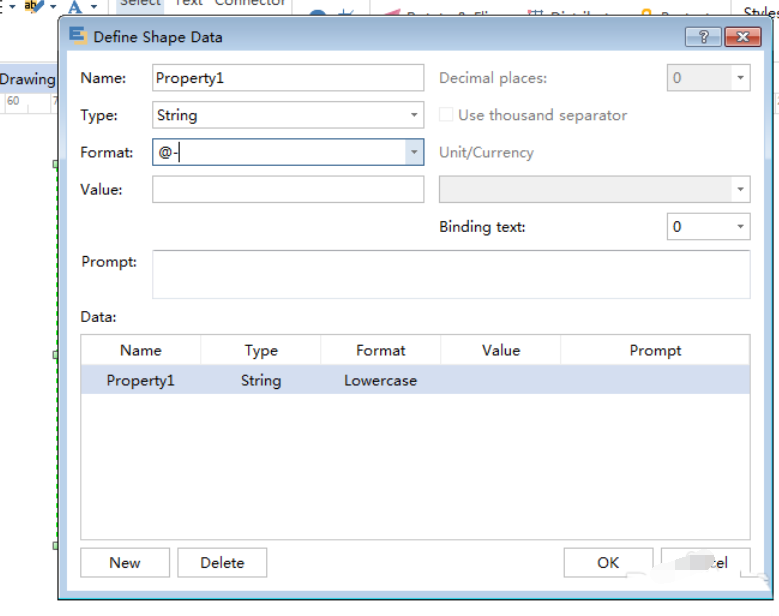The width and height of the screenshot is (779, 616).
Task: Open the Decimal places dropdown
Action: [x=739, y=78]
